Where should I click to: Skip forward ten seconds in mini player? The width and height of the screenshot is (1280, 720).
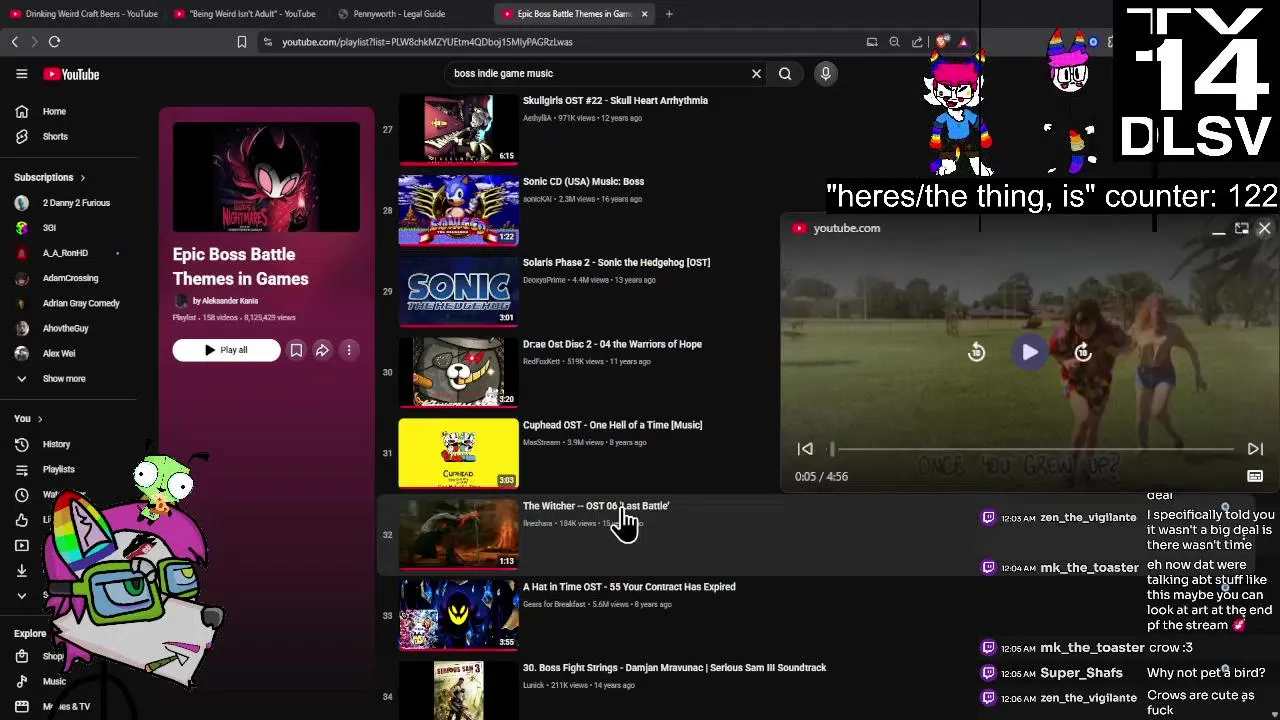tap(1083, 352)
